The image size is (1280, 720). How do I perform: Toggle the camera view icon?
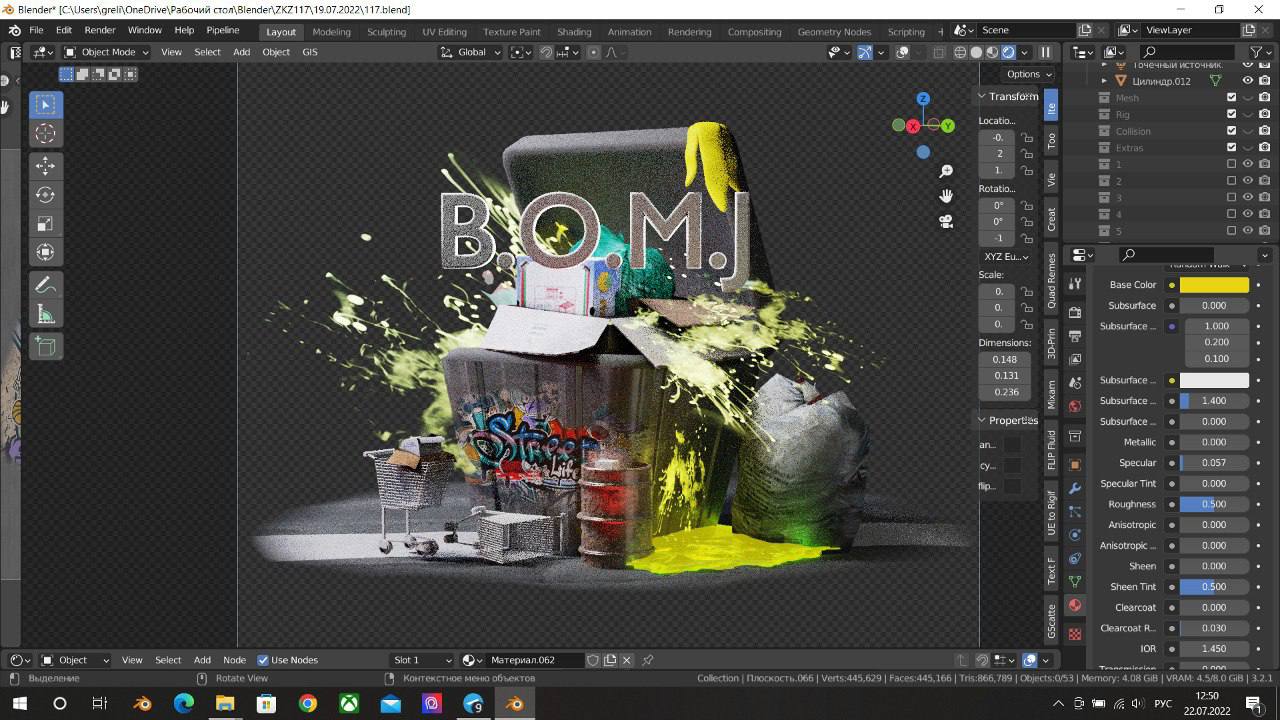(946, 221)
